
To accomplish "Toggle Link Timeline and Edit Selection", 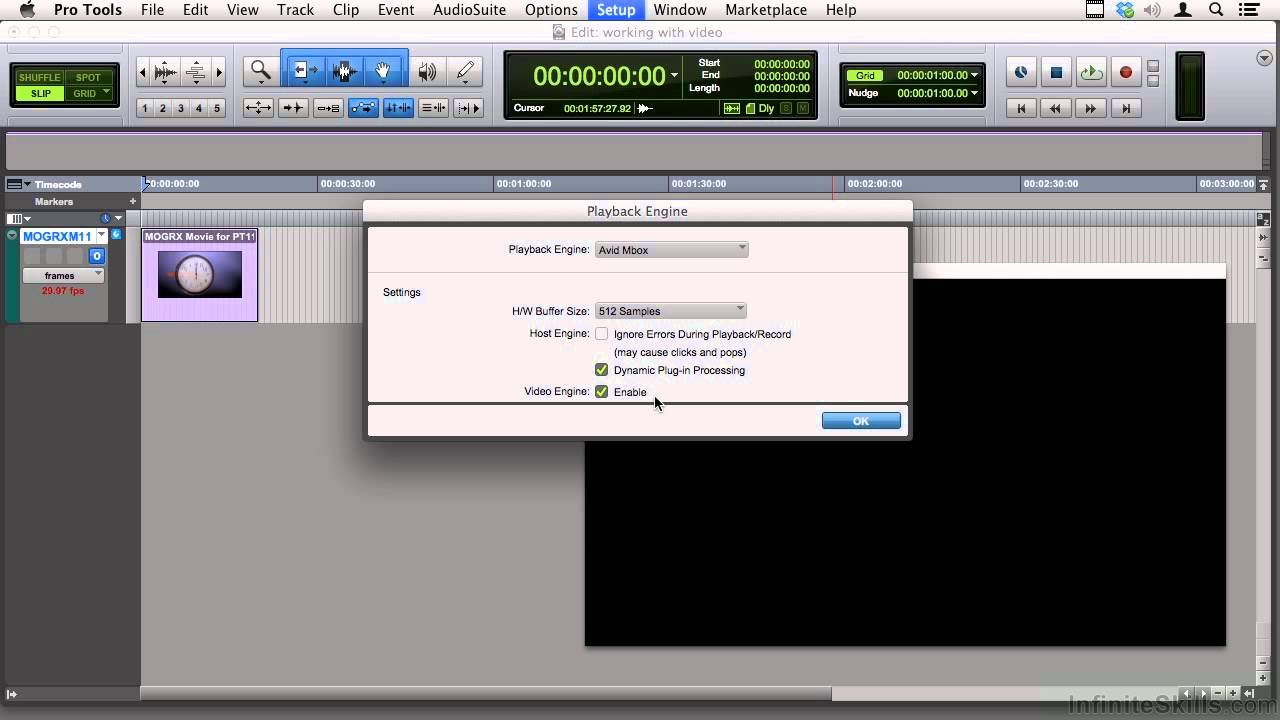I will tap(398, 108).
